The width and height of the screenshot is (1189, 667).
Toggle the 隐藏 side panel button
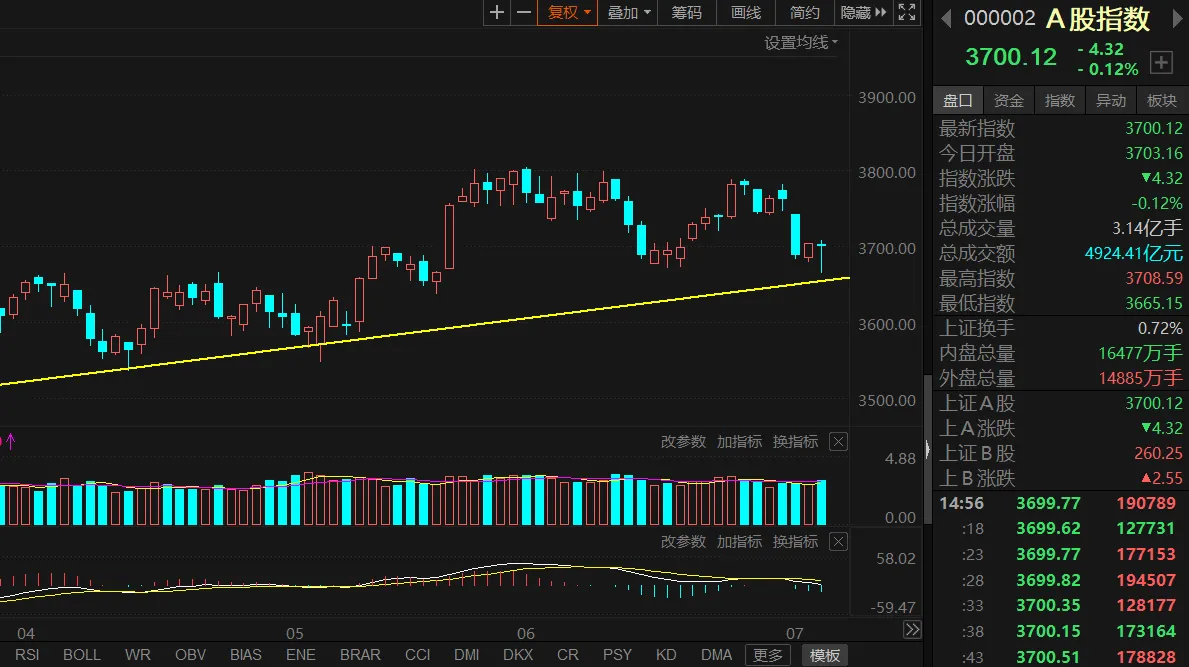pos(863,13)
